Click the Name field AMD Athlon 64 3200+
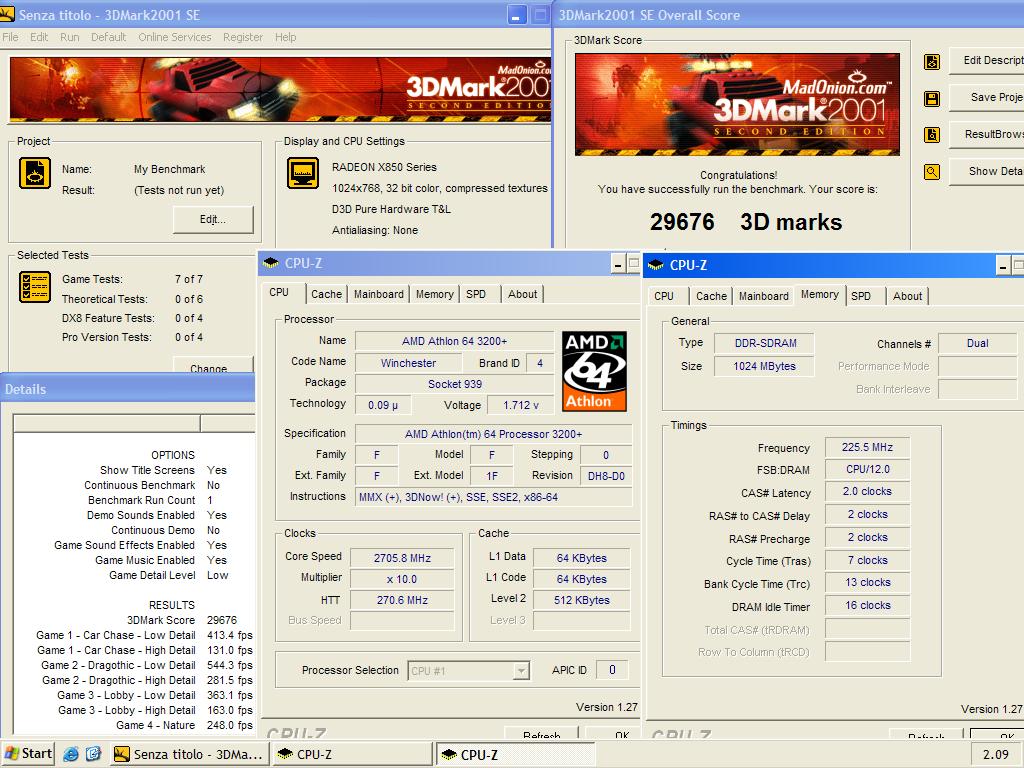The image size is (1024, 768). point(455,341)
